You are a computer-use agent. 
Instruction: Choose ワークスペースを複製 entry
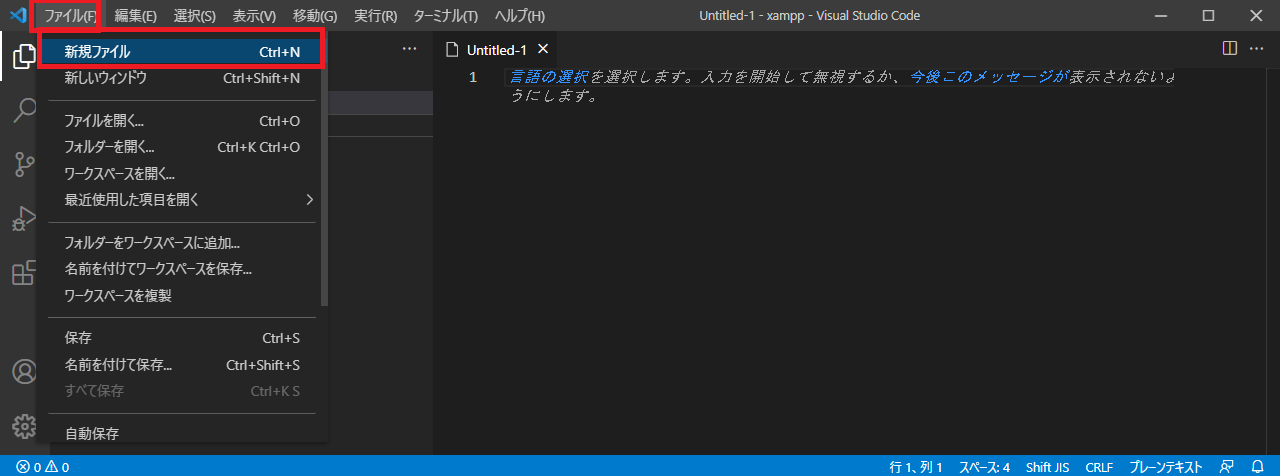point(182,295)
